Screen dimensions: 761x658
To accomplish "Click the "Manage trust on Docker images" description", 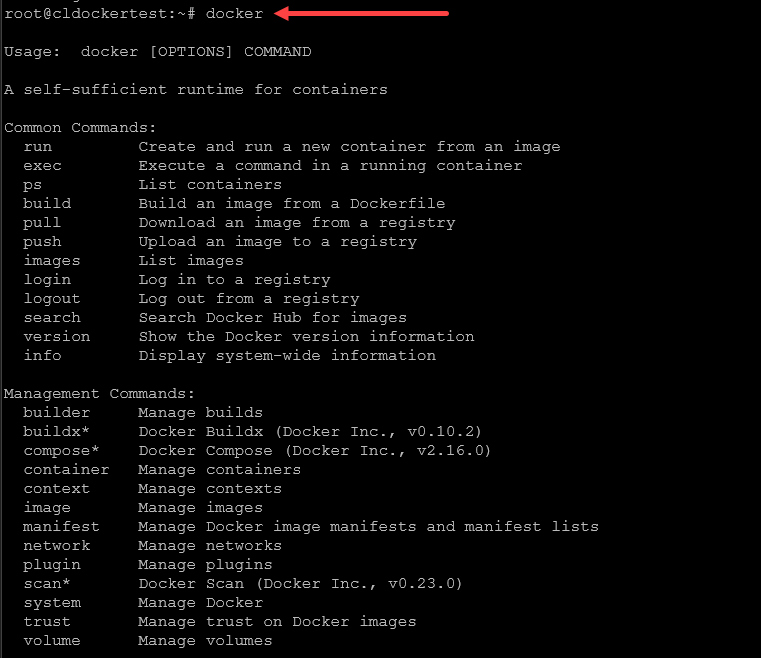I will pos(277,621).
